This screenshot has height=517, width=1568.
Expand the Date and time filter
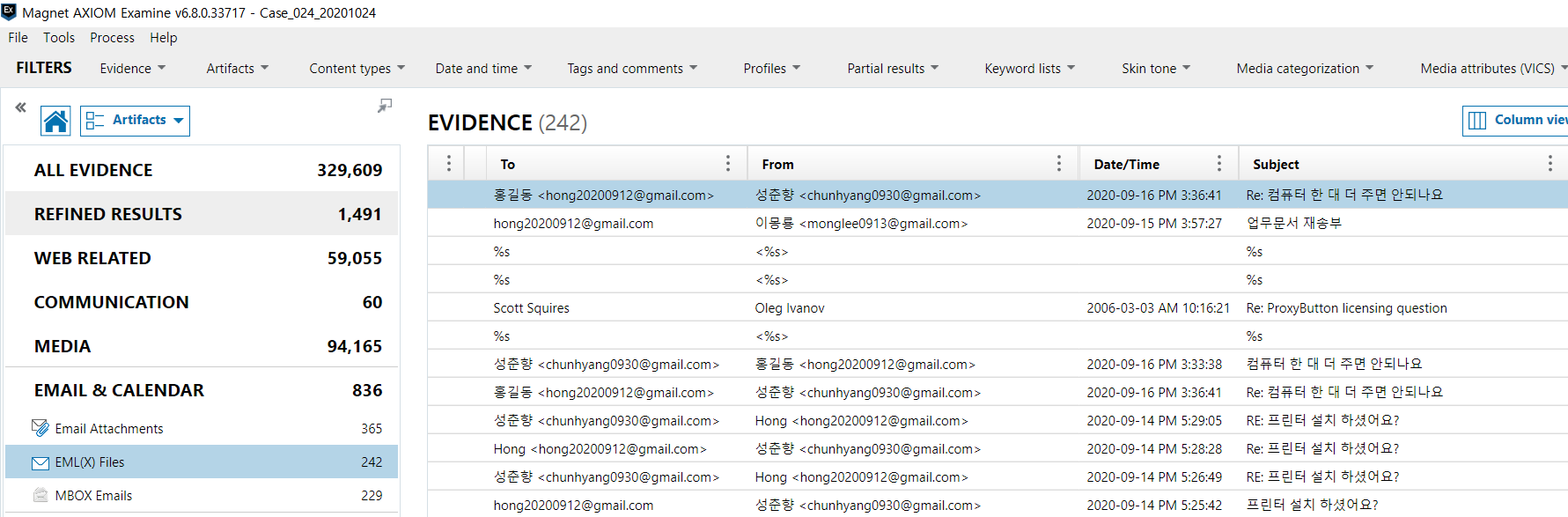(x=483, y=69)
